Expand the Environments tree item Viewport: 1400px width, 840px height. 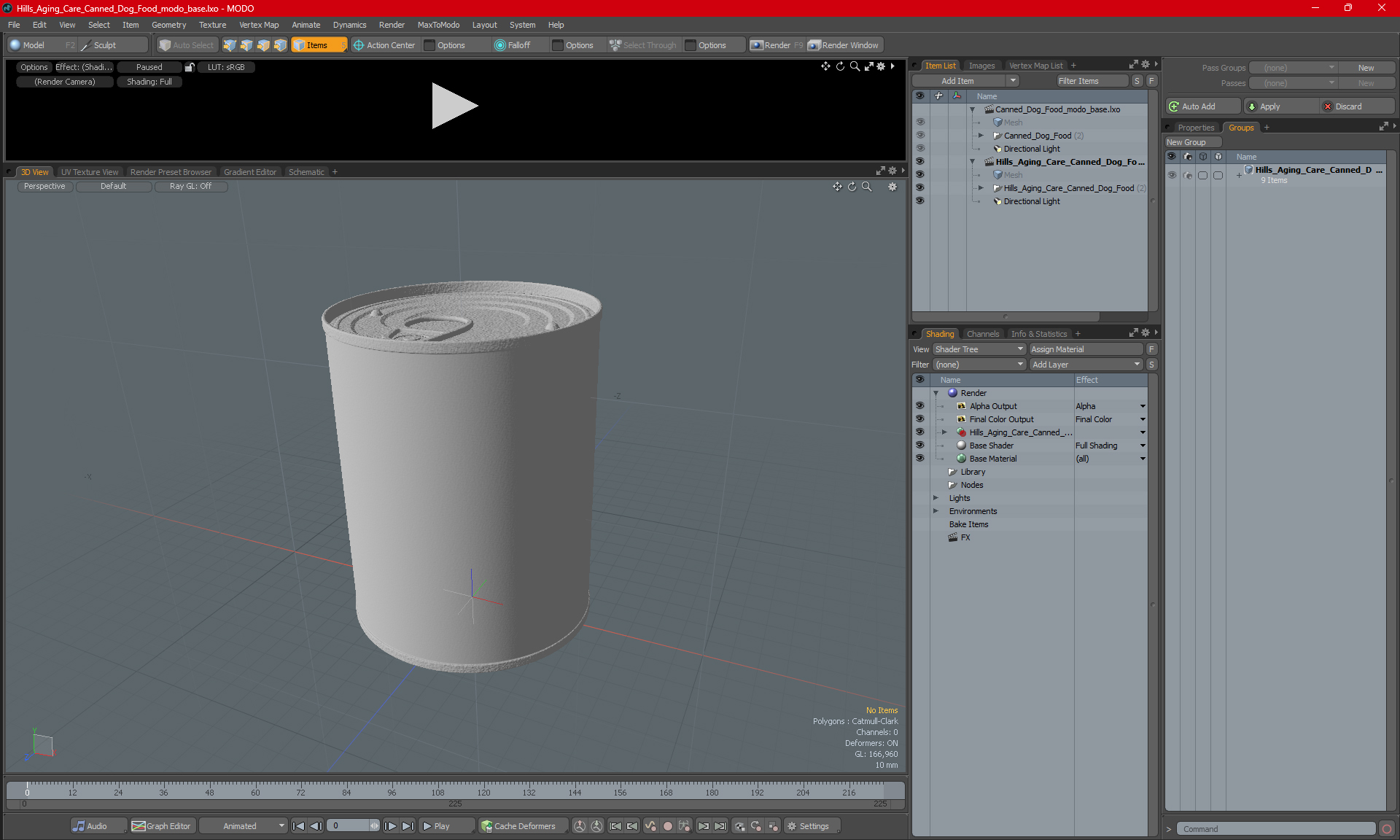click(x=936, y=510)
